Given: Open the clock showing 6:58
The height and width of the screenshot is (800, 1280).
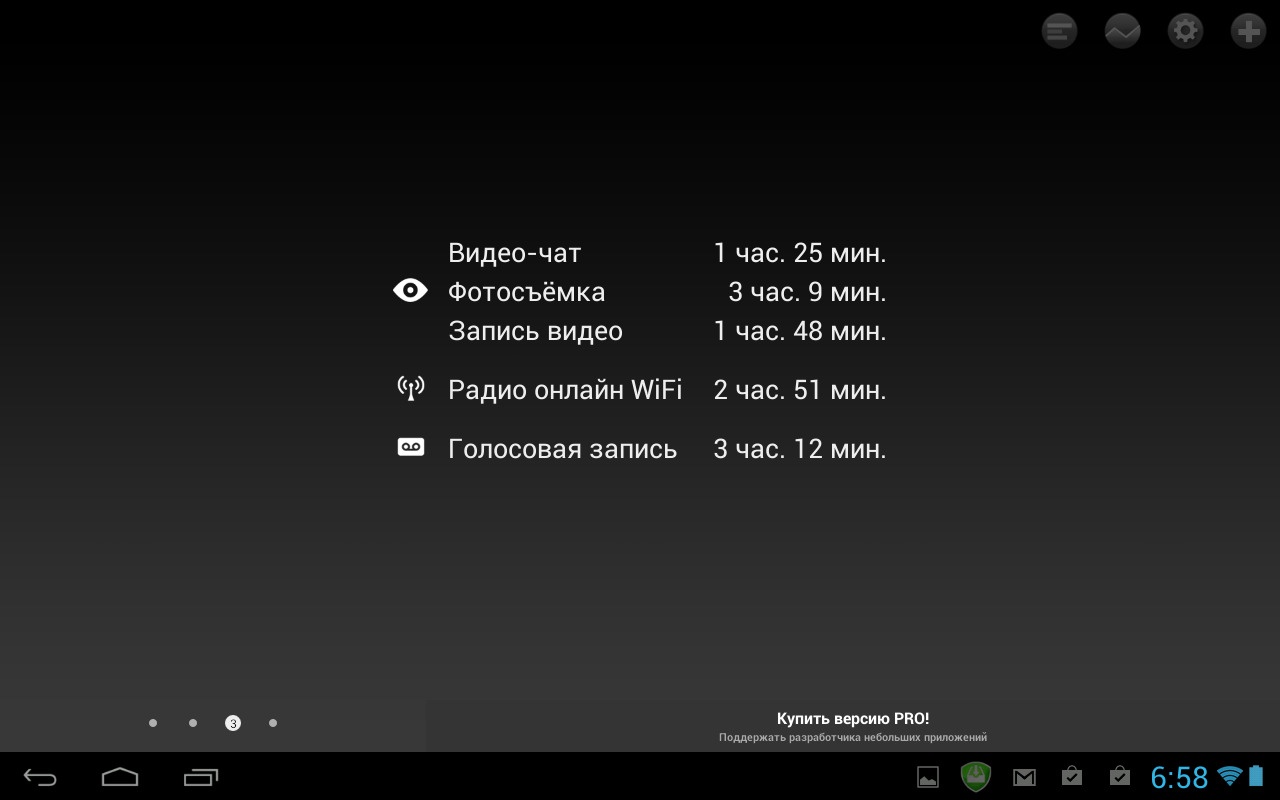Looking at the screenshot, I should [1179, 777].
